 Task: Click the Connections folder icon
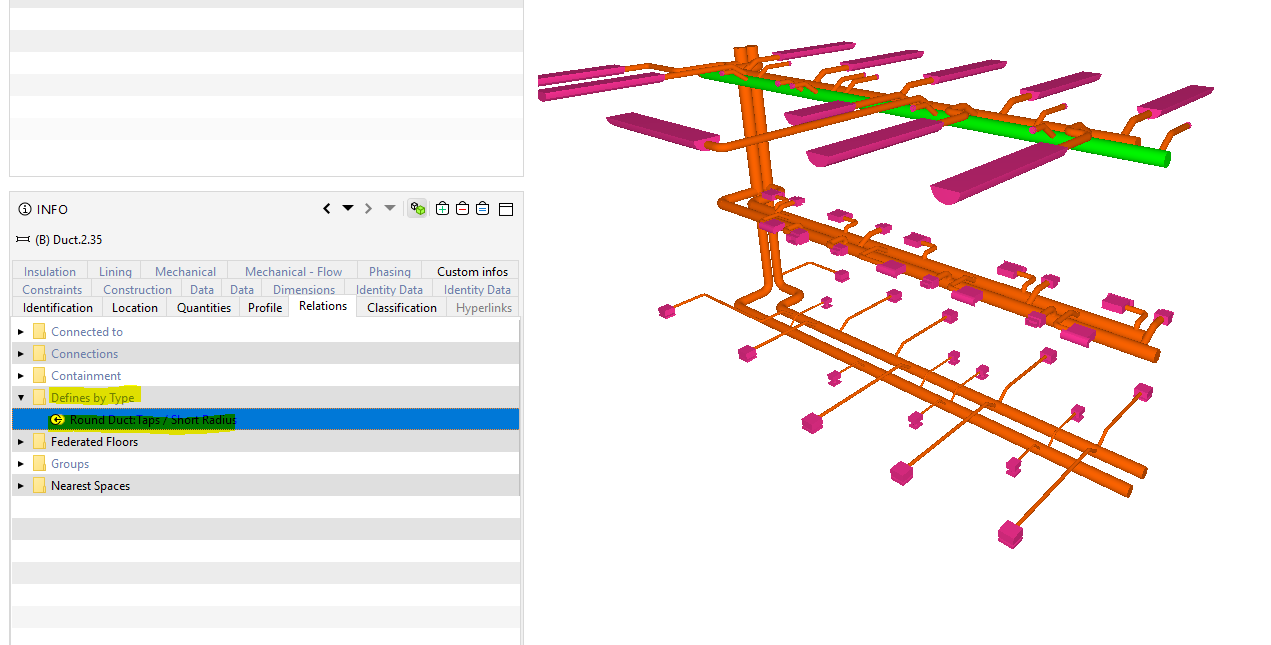[39, 354]
